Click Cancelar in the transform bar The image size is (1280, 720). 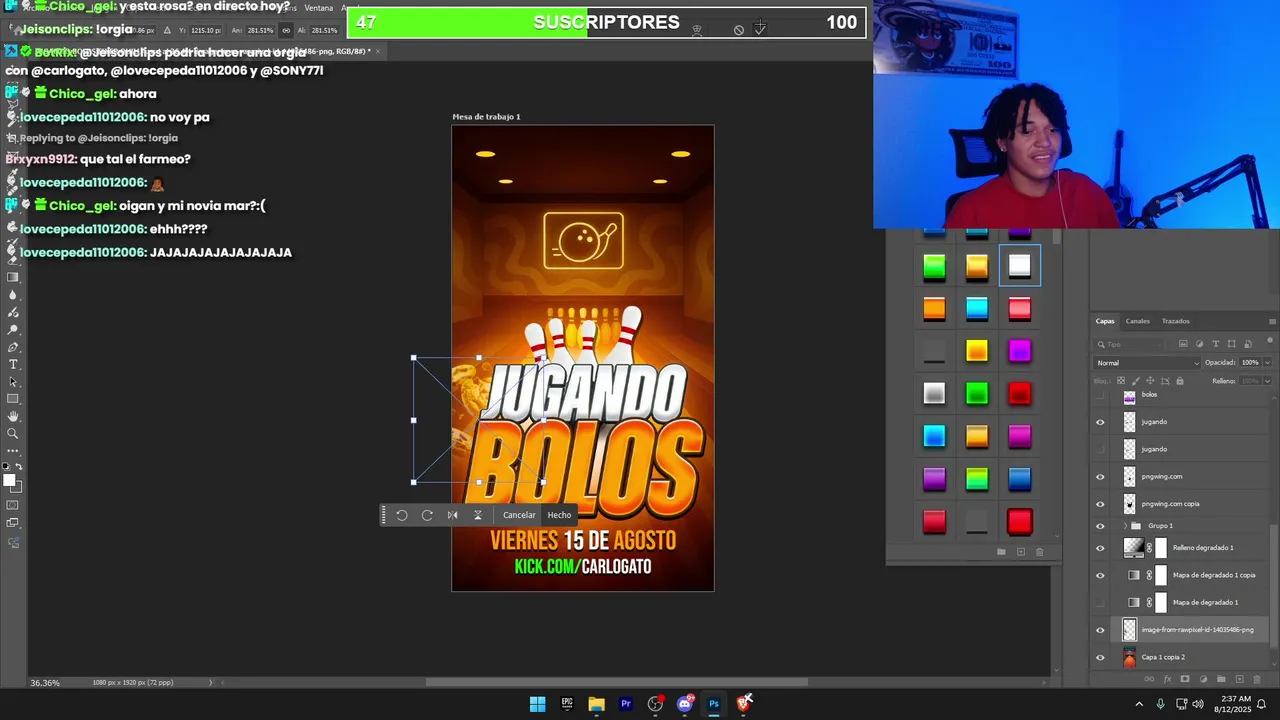click(x=519, y=515)
